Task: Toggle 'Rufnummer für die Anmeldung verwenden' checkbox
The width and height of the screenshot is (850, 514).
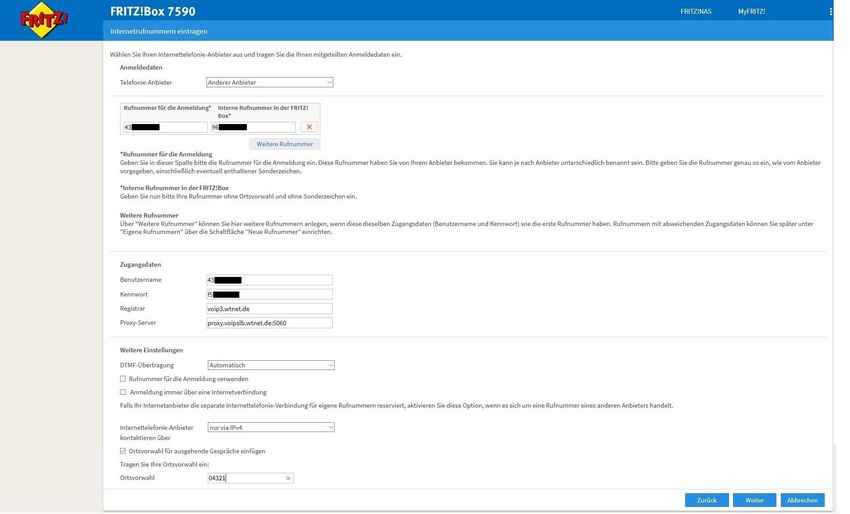Action: tap(123, 379)
